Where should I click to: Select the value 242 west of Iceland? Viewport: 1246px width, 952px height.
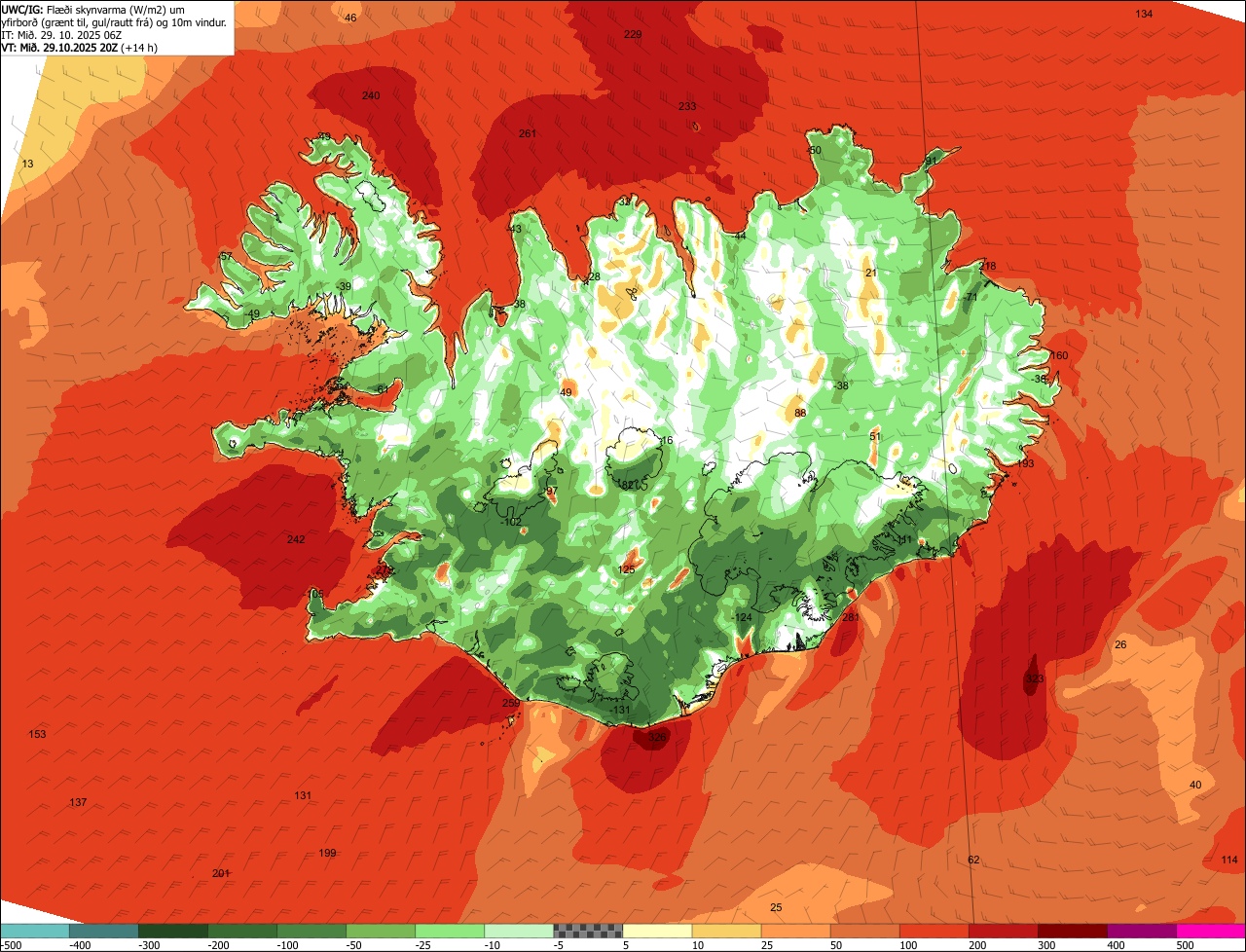tap(296, 539)
